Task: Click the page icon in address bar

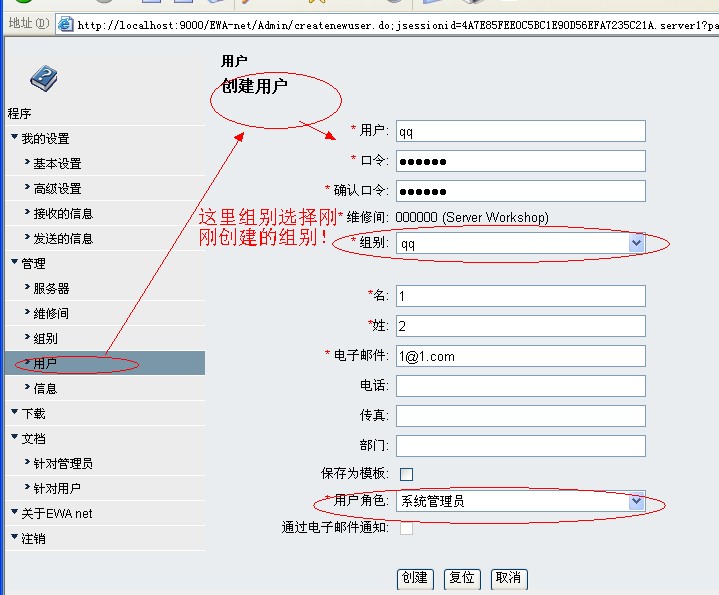Action: 65,24
